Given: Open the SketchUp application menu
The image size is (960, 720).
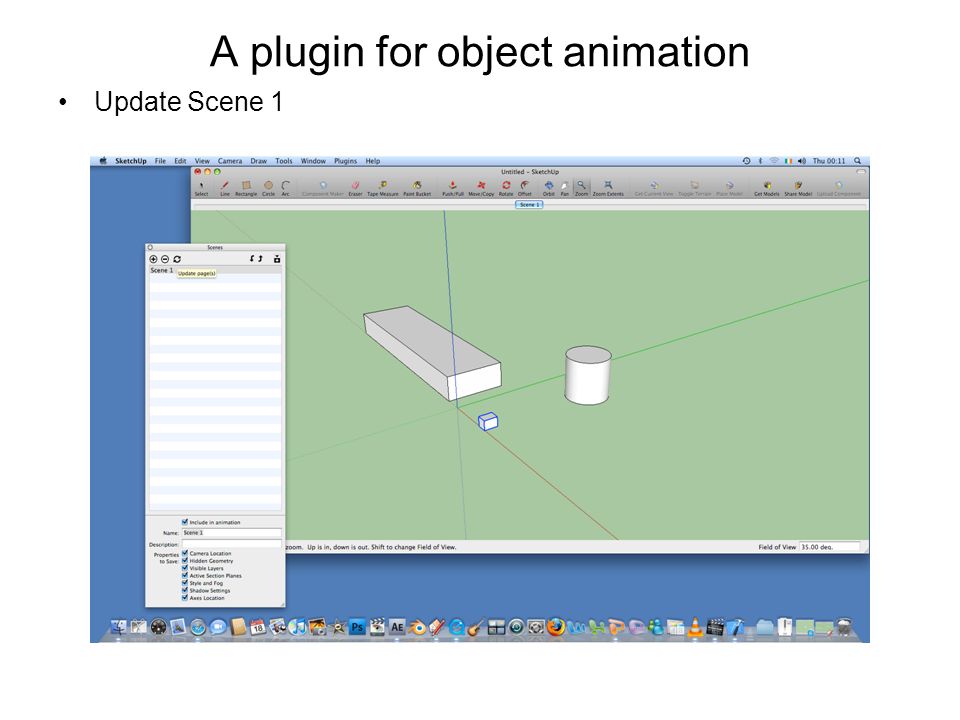Looking at the screenshot, I should [131, 161].
